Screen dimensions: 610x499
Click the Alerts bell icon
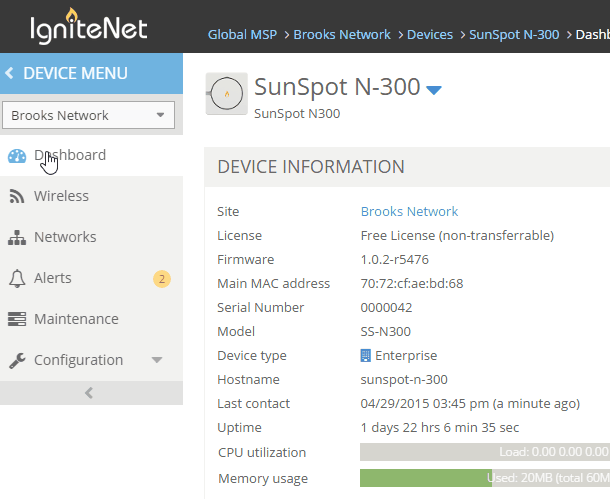17,278
